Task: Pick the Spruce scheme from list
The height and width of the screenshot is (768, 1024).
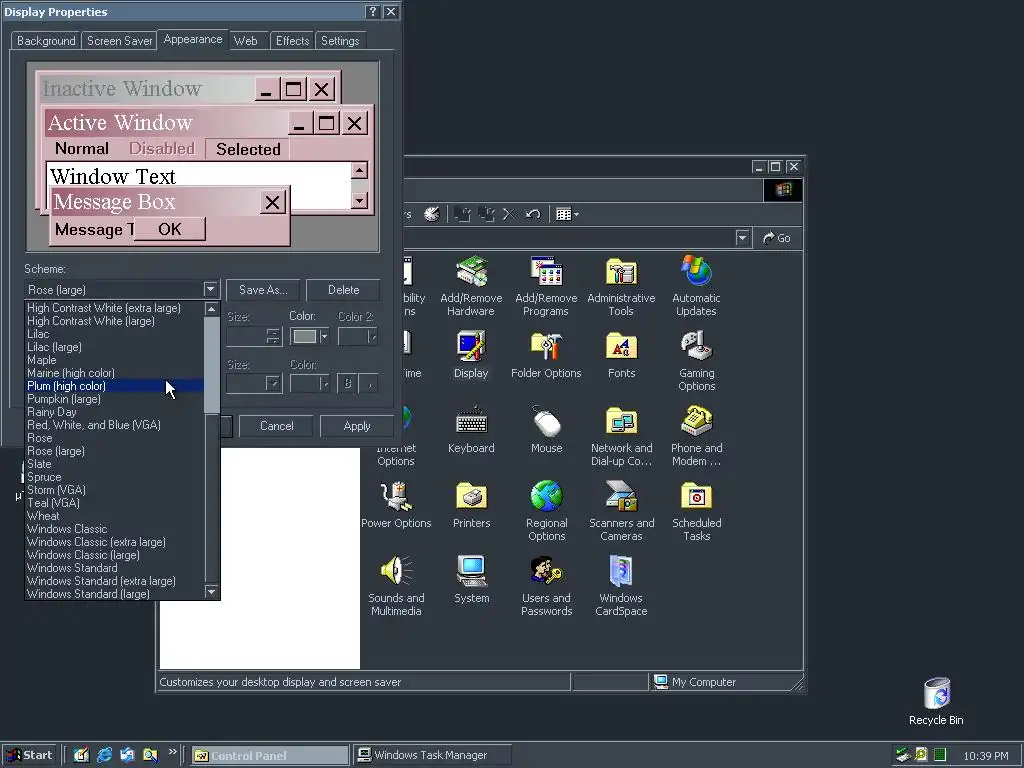Action: 114,477
